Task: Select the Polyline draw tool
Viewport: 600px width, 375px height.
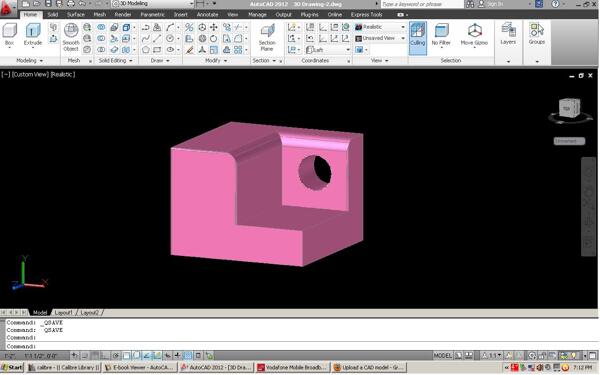Action: pyautogui.click(x=145, y=28)
